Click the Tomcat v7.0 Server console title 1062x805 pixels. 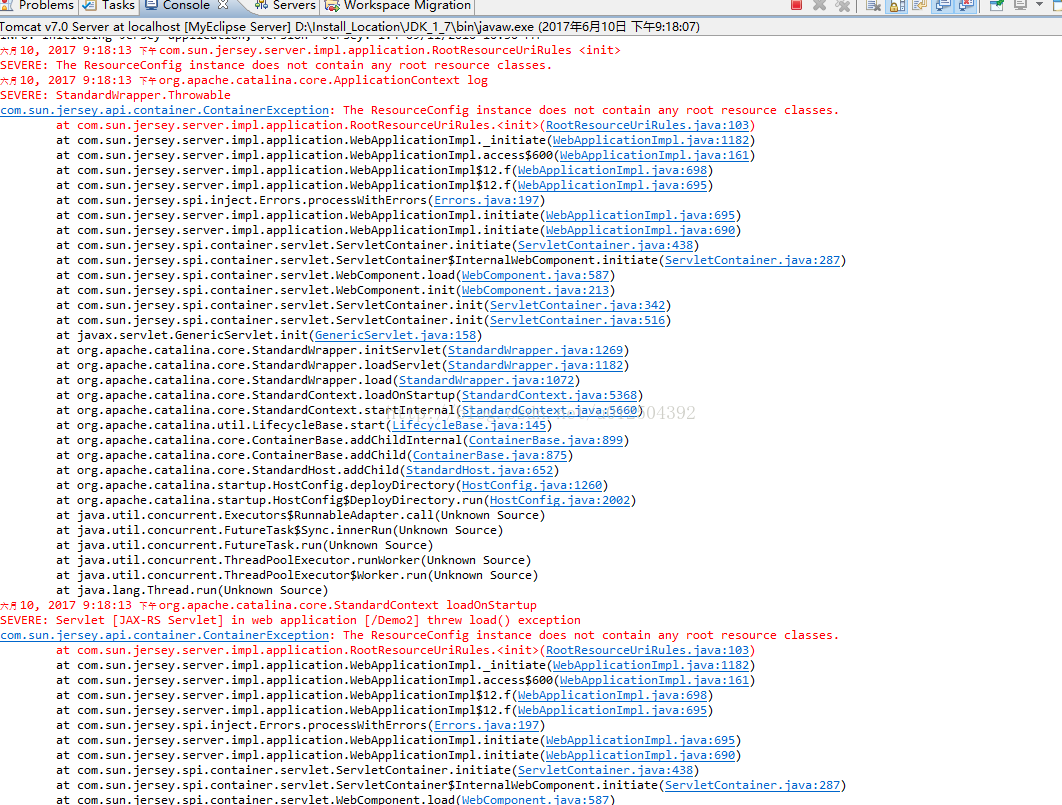coord(349,26)
